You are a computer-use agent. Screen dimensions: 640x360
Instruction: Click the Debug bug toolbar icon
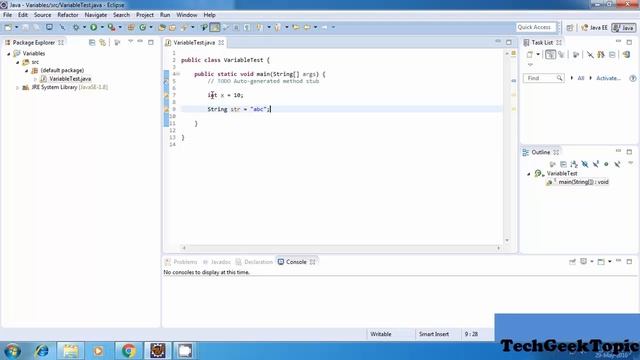coord(76,27)
